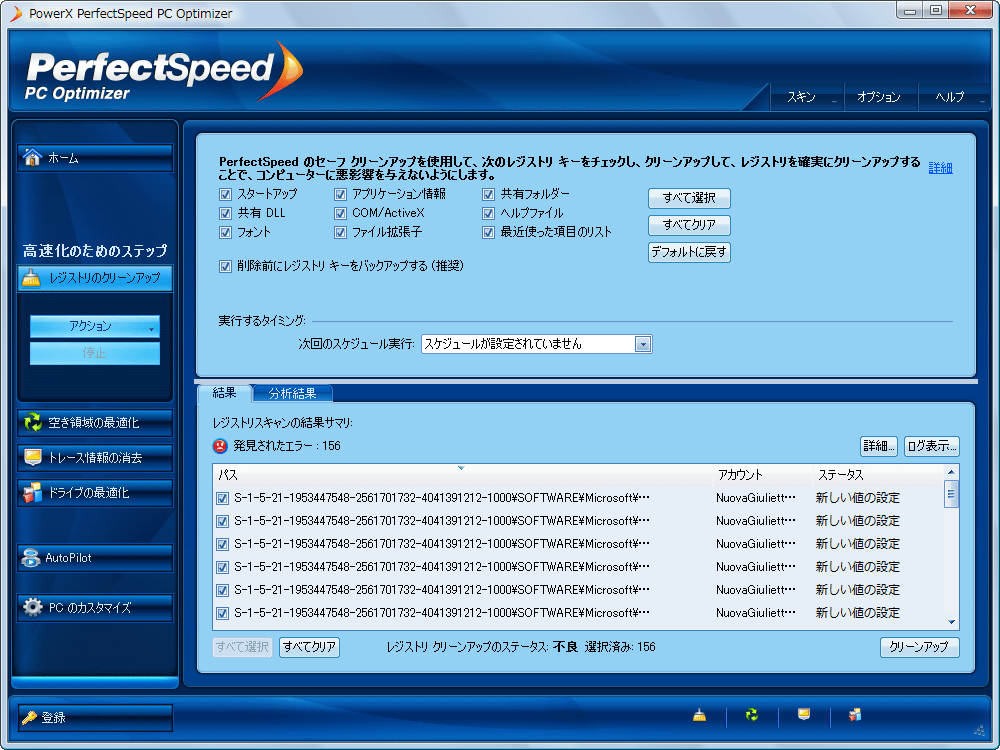
Task: Toggle the ファイル拡張子 checkbox
Action: tap(341, 232)
